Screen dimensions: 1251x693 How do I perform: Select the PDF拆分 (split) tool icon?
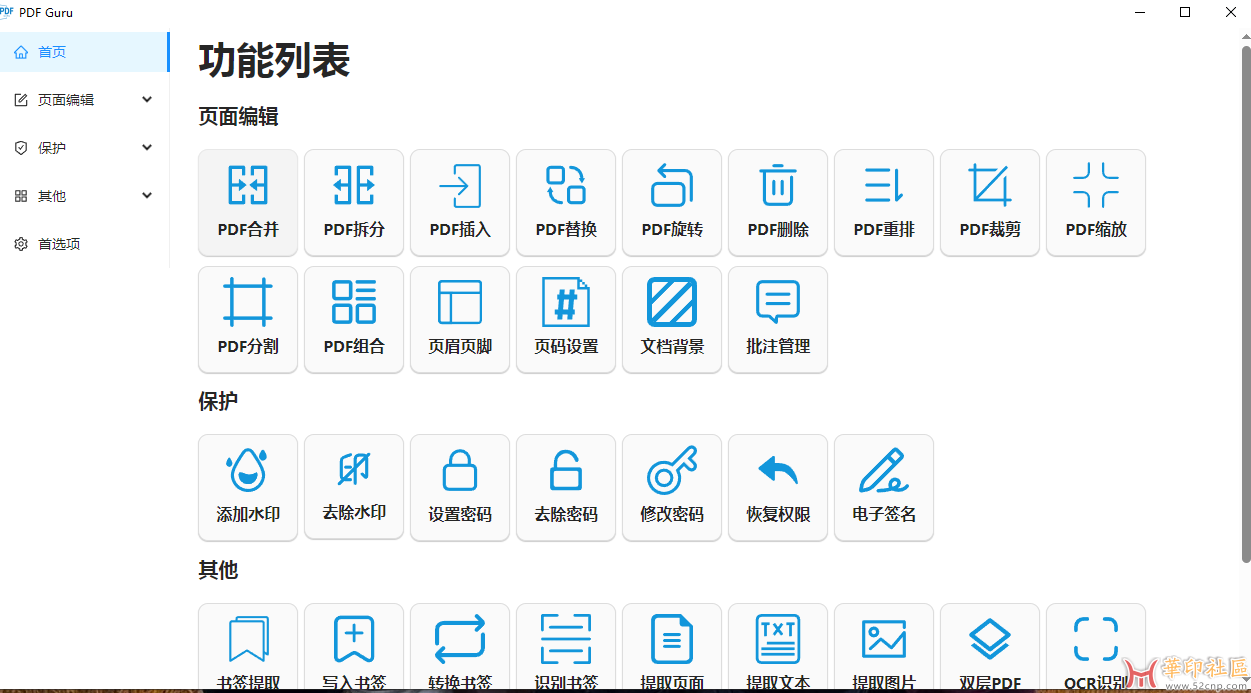[354, 186]
